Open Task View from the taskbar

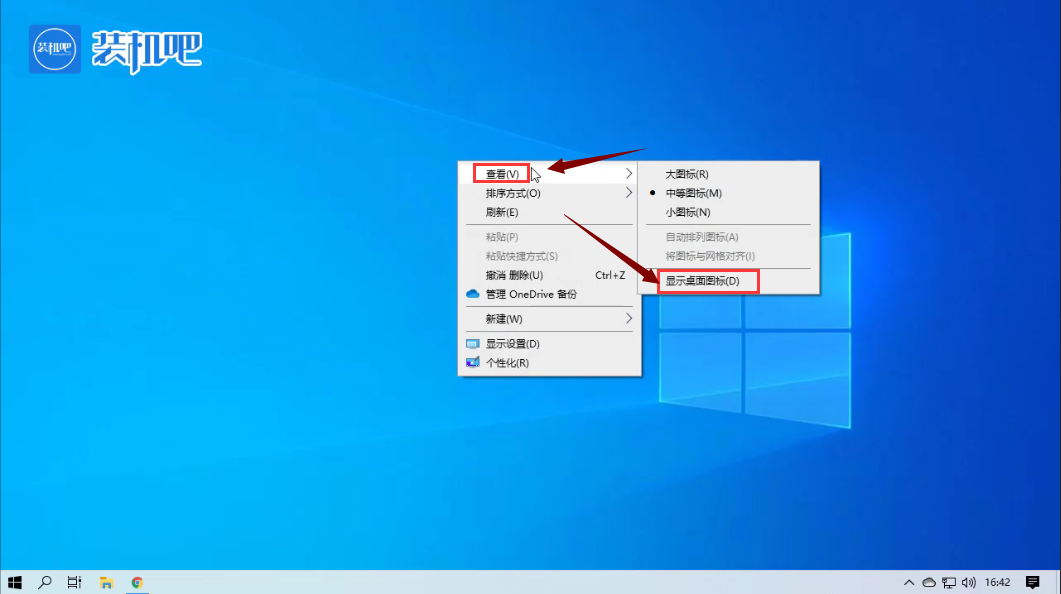pyautogui.click(x=73, y=582)
